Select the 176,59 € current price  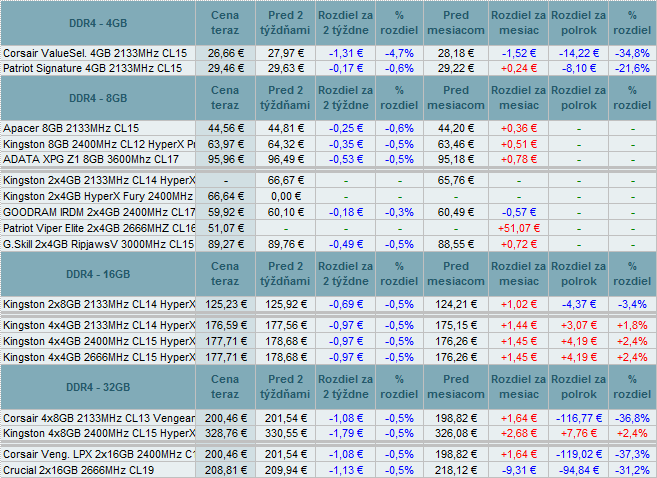point(225,325)
